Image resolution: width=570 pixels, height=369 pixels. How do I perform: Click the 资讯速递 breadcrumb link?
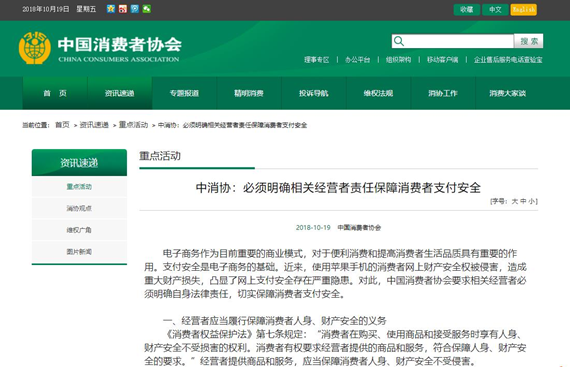(94, 125)
